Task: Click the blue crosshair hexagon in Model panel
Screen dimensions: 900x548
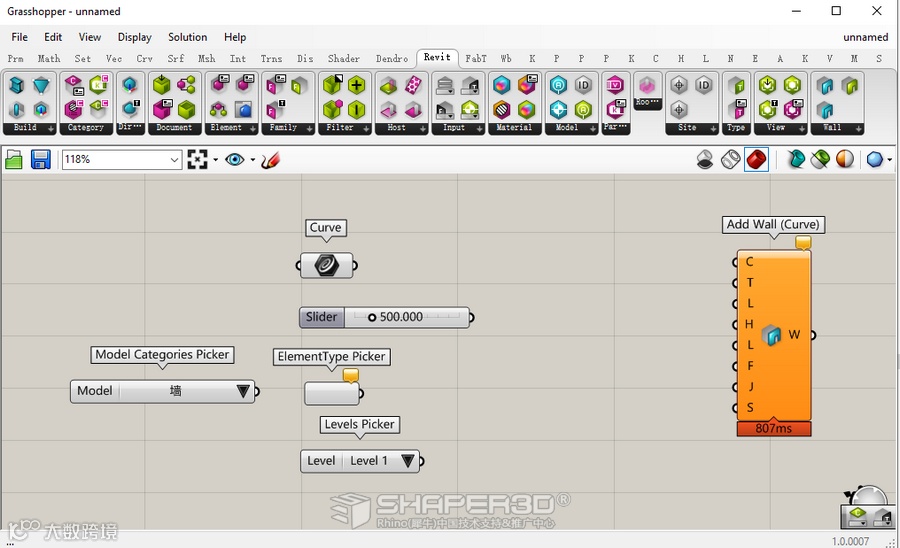Action: [558, 109]
